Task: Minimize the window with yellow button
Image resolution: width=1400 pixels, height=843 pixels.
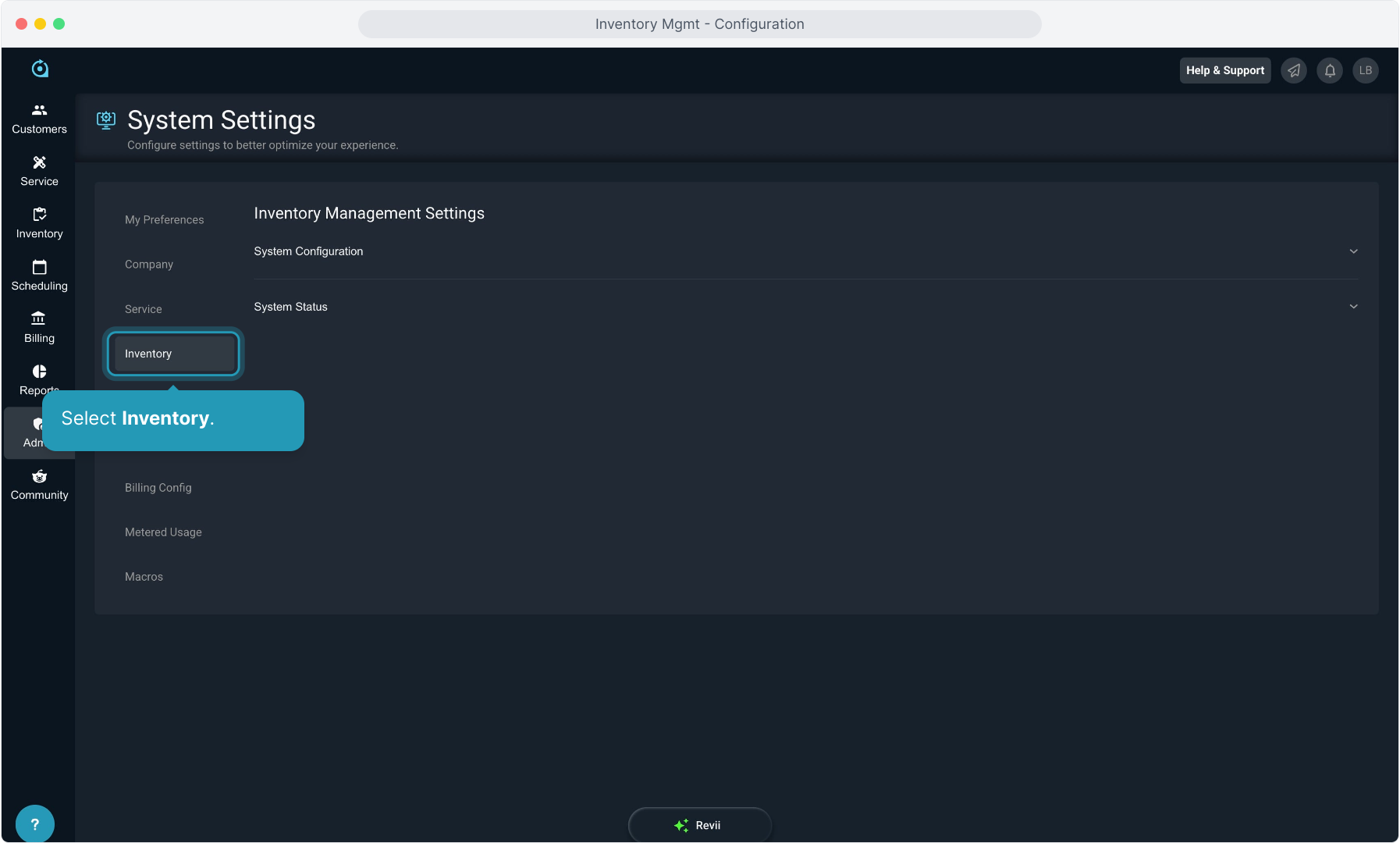Action: tap(40, 24)
